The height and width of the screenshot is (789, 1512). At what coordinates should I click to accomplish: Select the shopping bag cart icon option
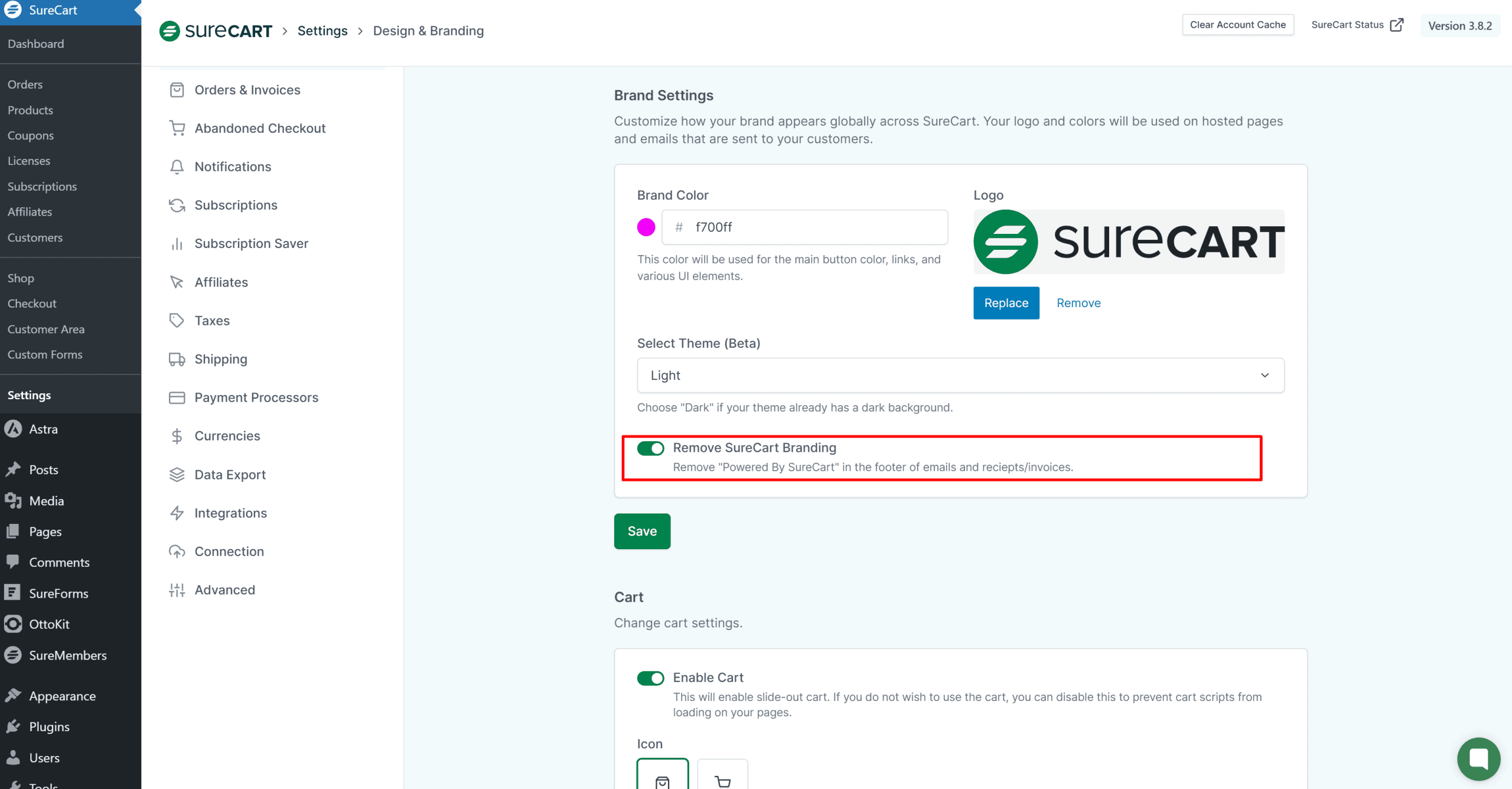(x=663, y=778)
